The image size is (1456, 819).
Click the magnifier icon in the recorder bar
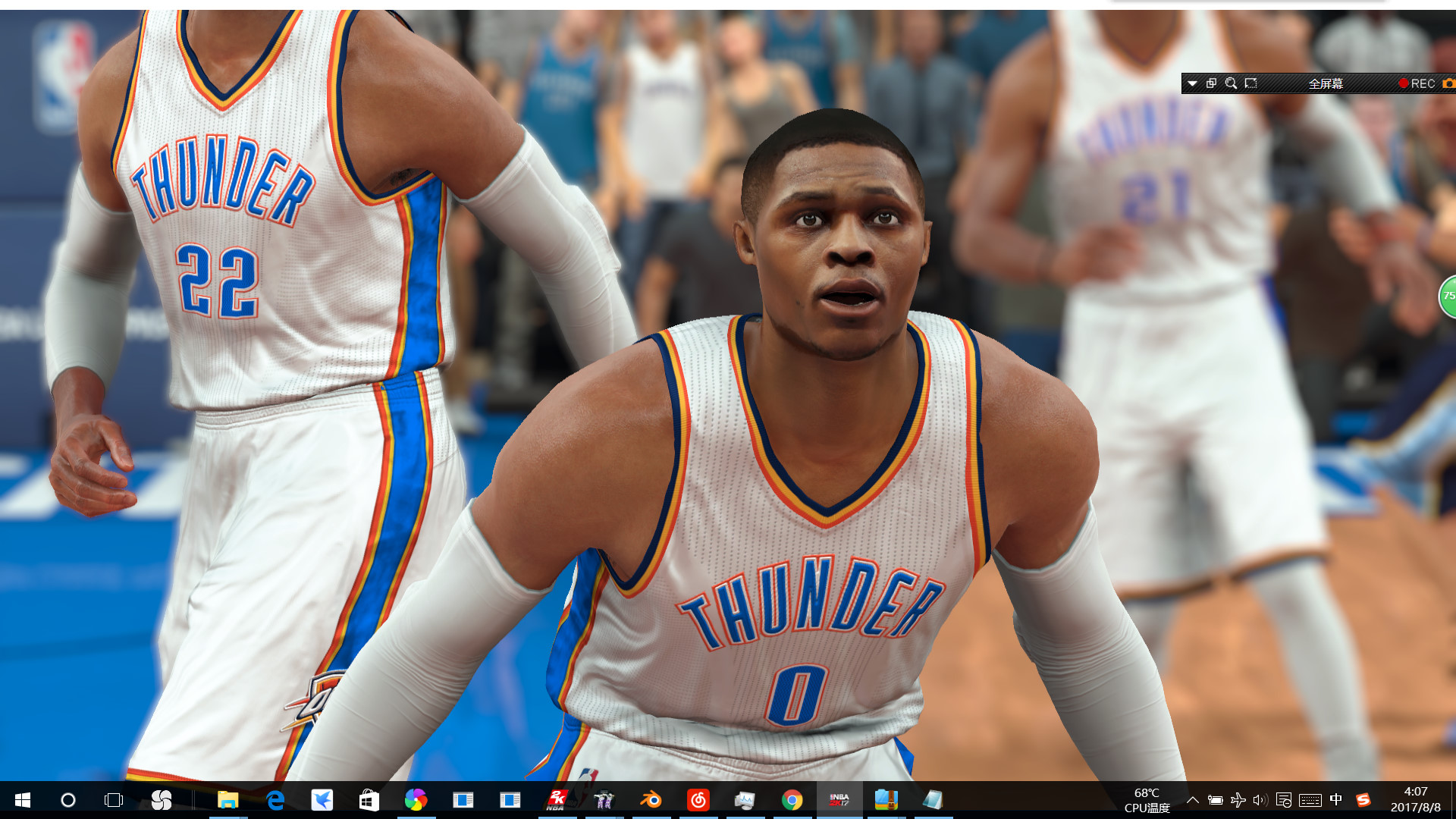click(x=1232, y=83)
